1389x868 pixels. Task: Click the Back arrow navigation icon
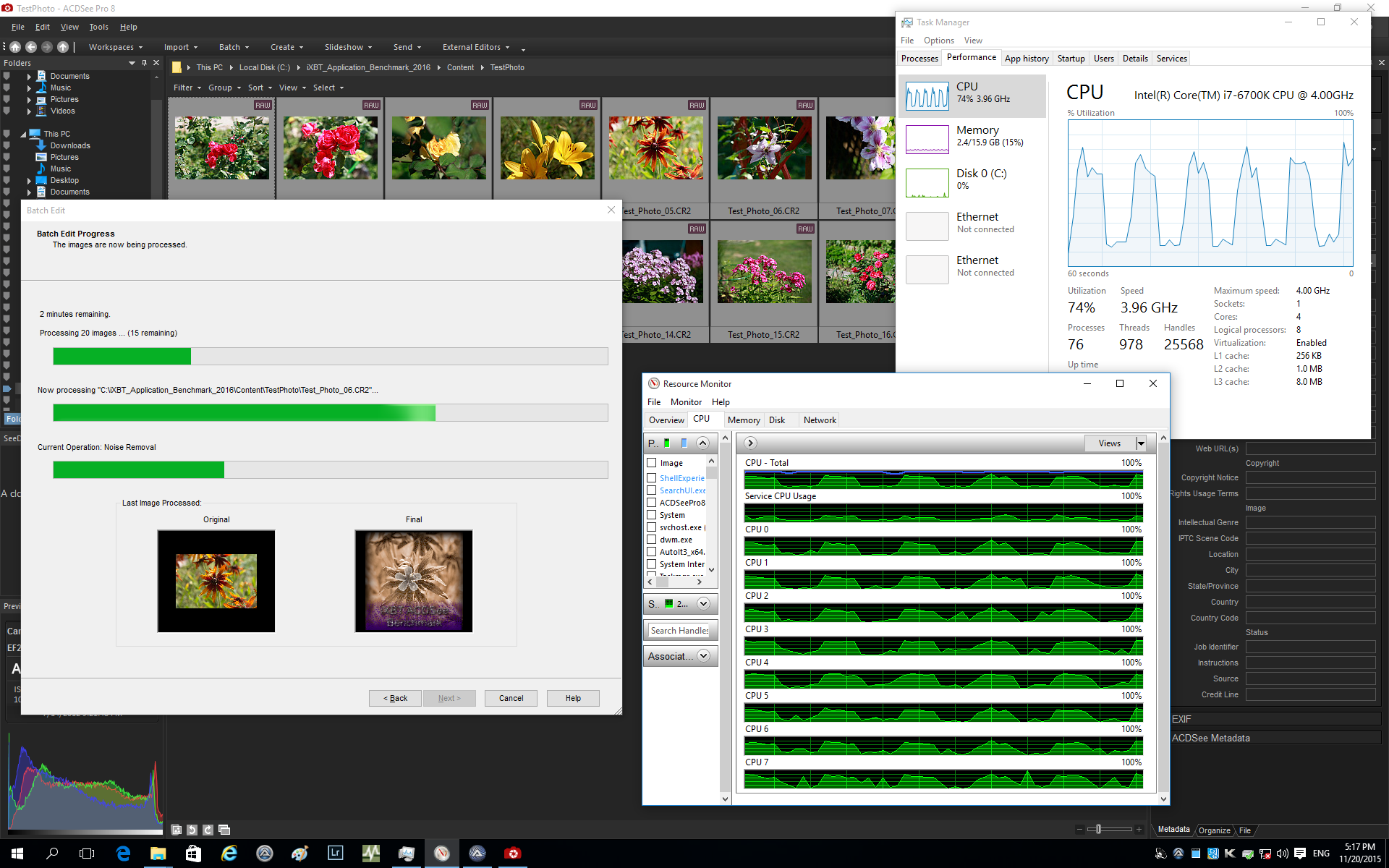tap(31, 47)
